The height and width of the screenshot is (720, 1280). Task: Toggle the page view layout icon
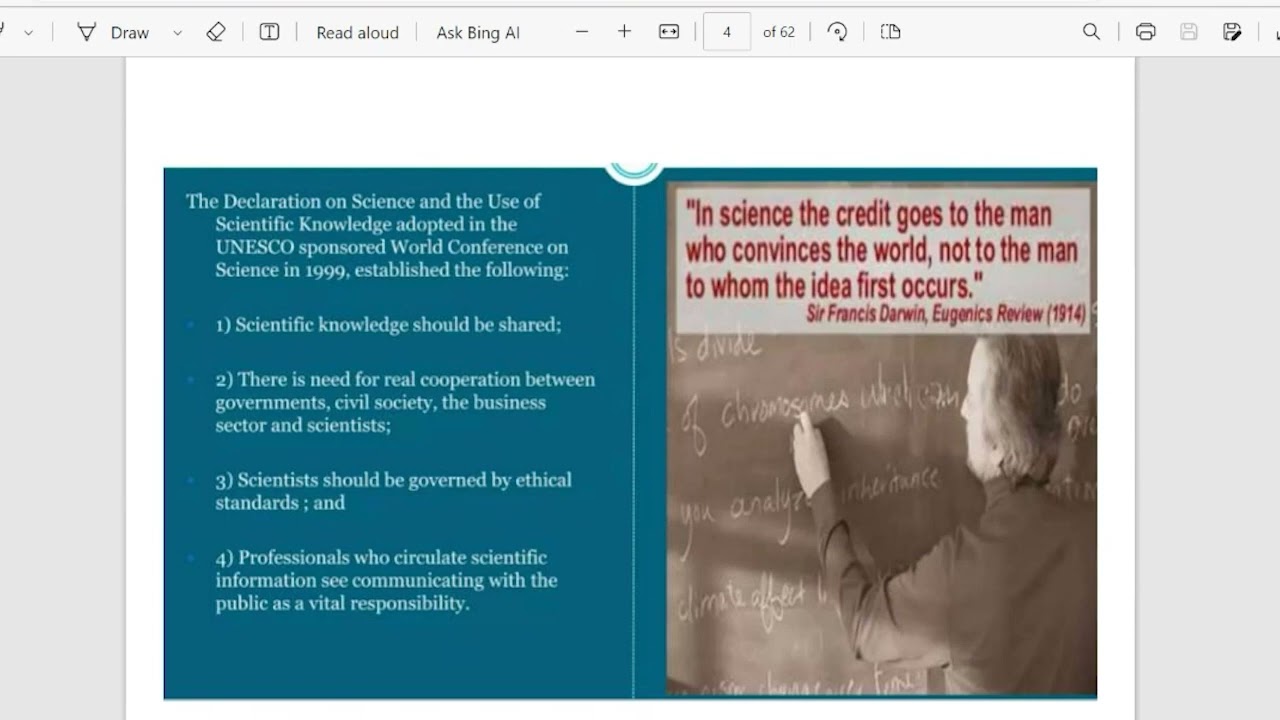point(891,32)
